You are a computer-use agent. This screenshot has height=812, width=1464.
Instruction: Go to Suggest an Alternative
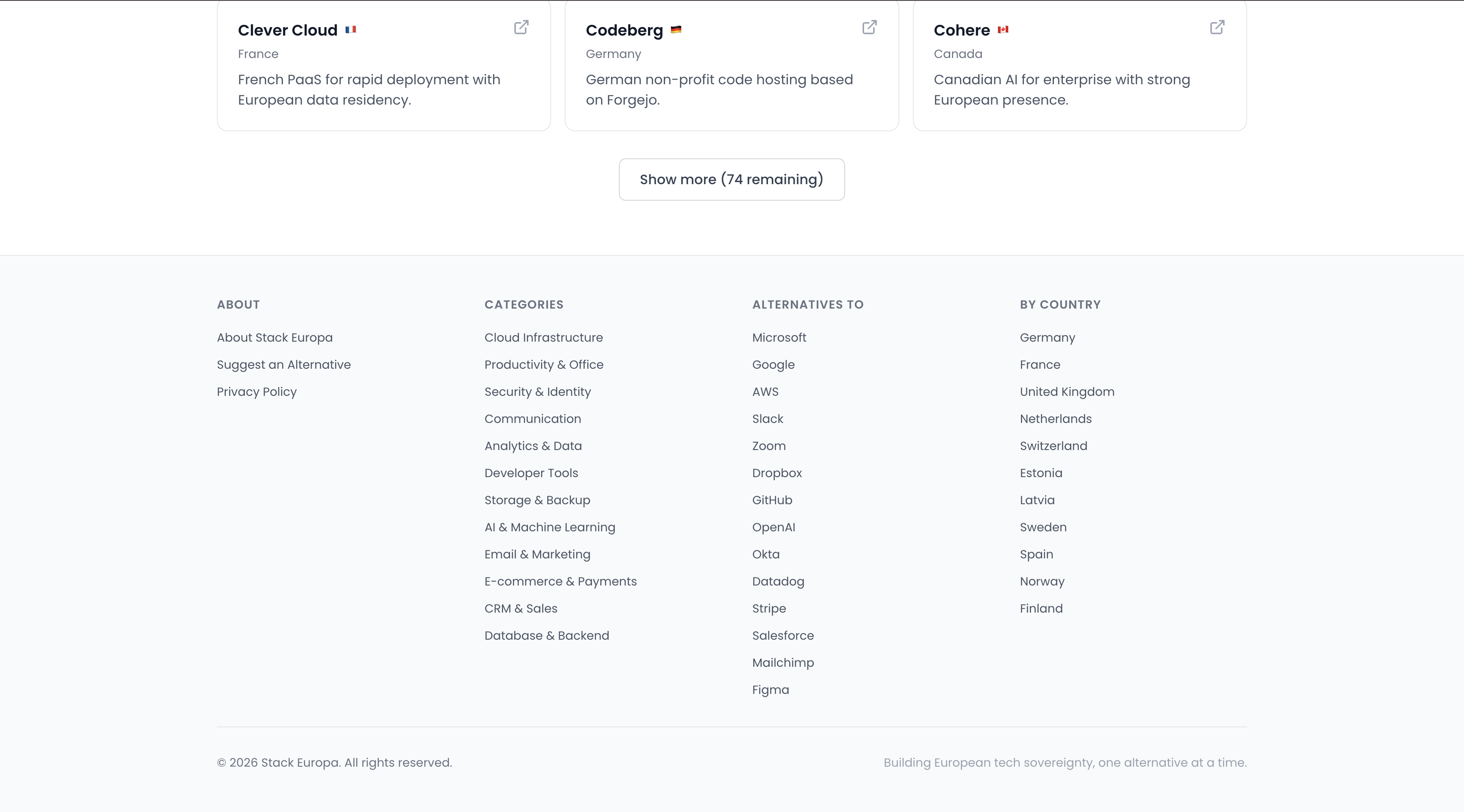pos(283,365)
